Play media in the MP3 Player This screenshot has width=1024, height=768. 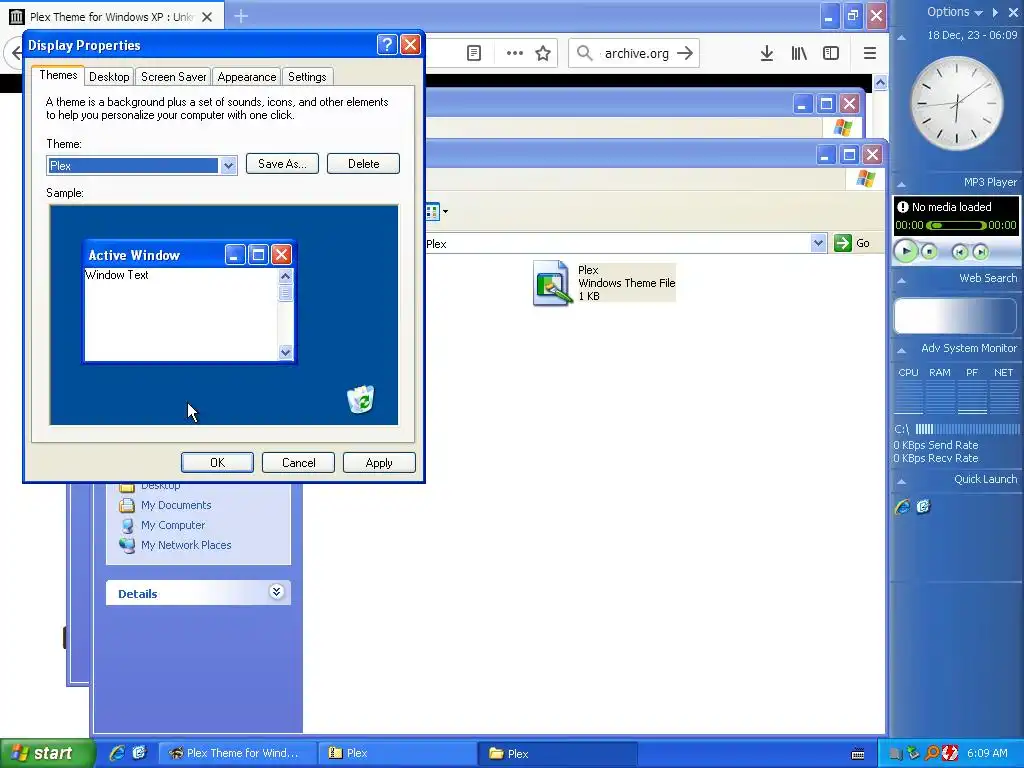coord(906,251)
